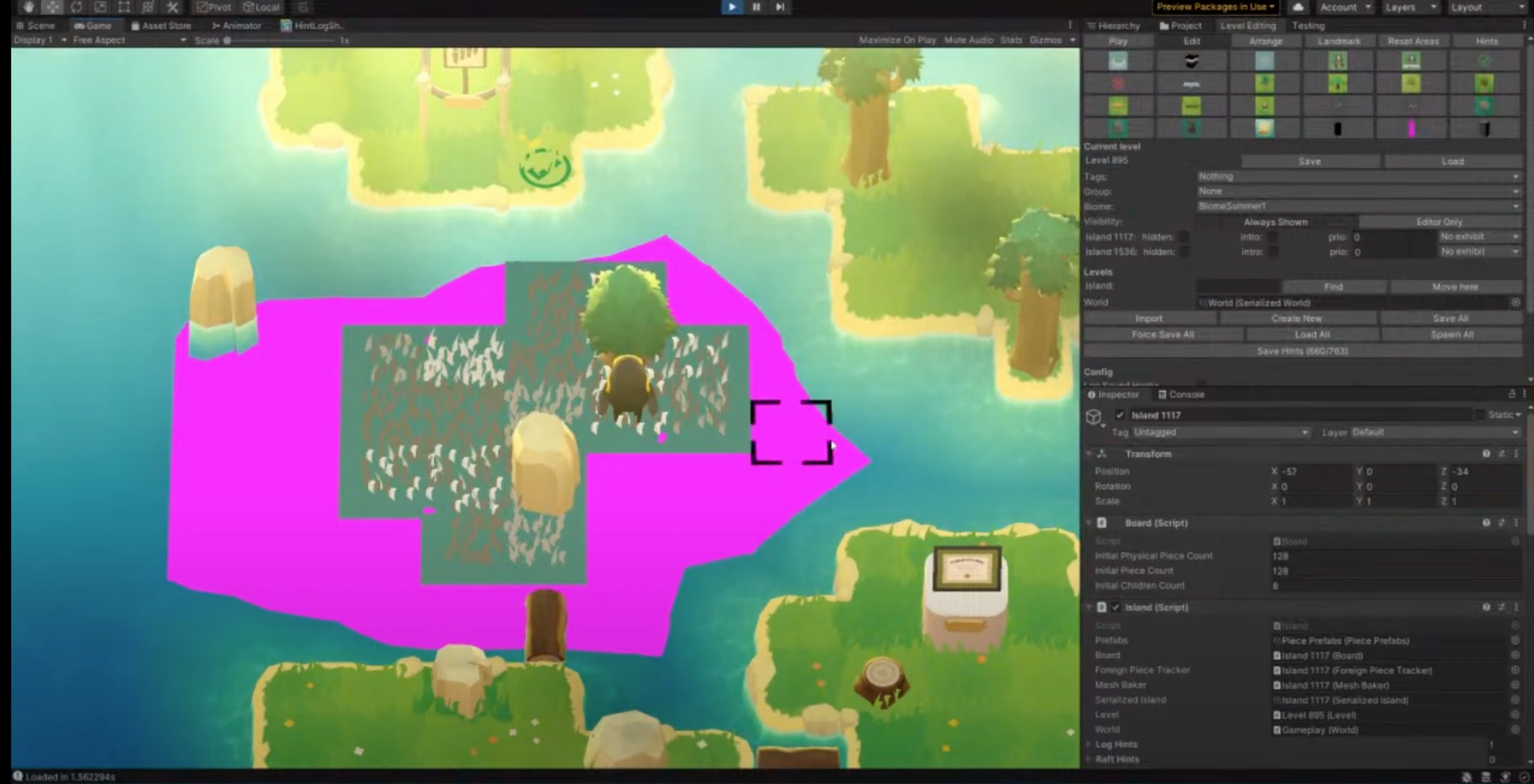Select the combined Transform tool
Viewport: 1534px width, 784px height.
148,7
